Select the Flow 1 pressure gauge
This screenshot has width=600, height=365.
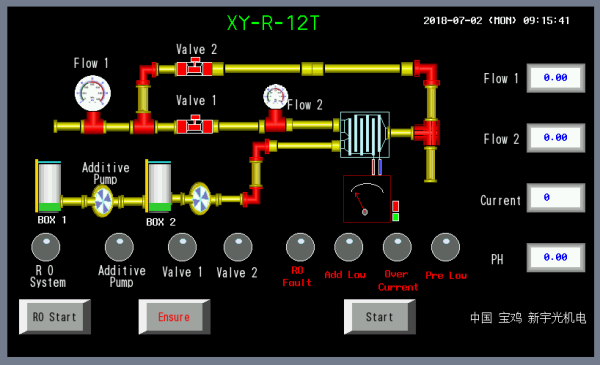(x=93, y=93)
